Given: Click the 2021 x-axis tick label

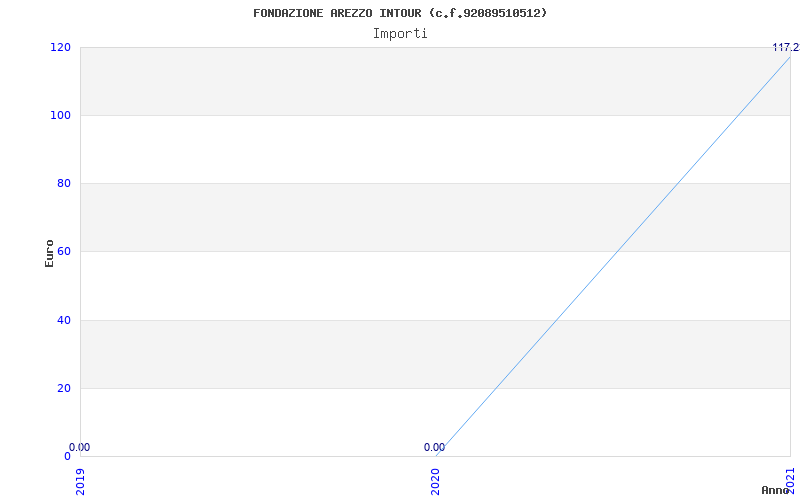Looking at the screenshot, I should (x=790, y=482).
